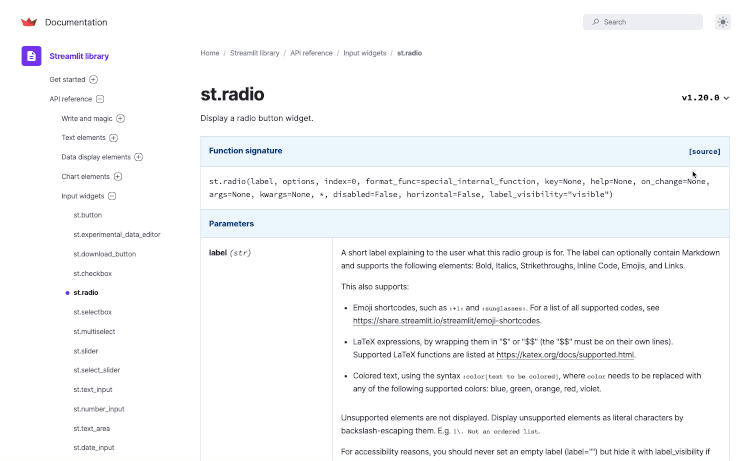Open the st.button page

point(87,215)
